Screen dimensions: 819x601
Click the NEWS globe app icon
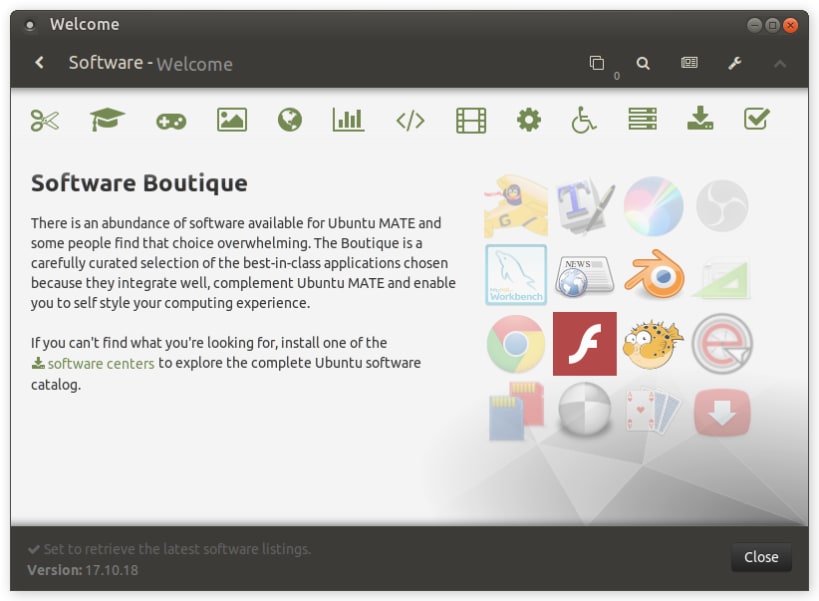pyautogui.click(x=584, y=276)
